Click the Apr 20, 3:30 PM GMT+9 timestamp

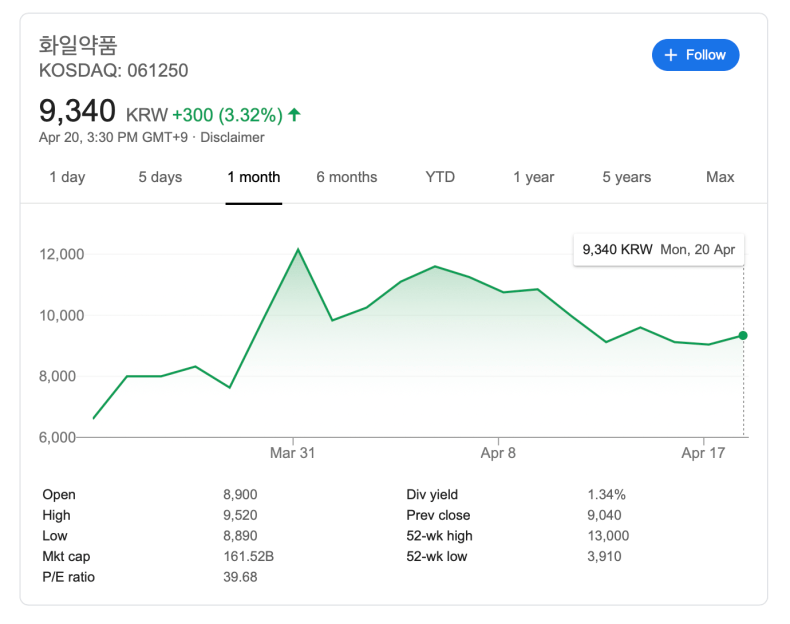113,137
